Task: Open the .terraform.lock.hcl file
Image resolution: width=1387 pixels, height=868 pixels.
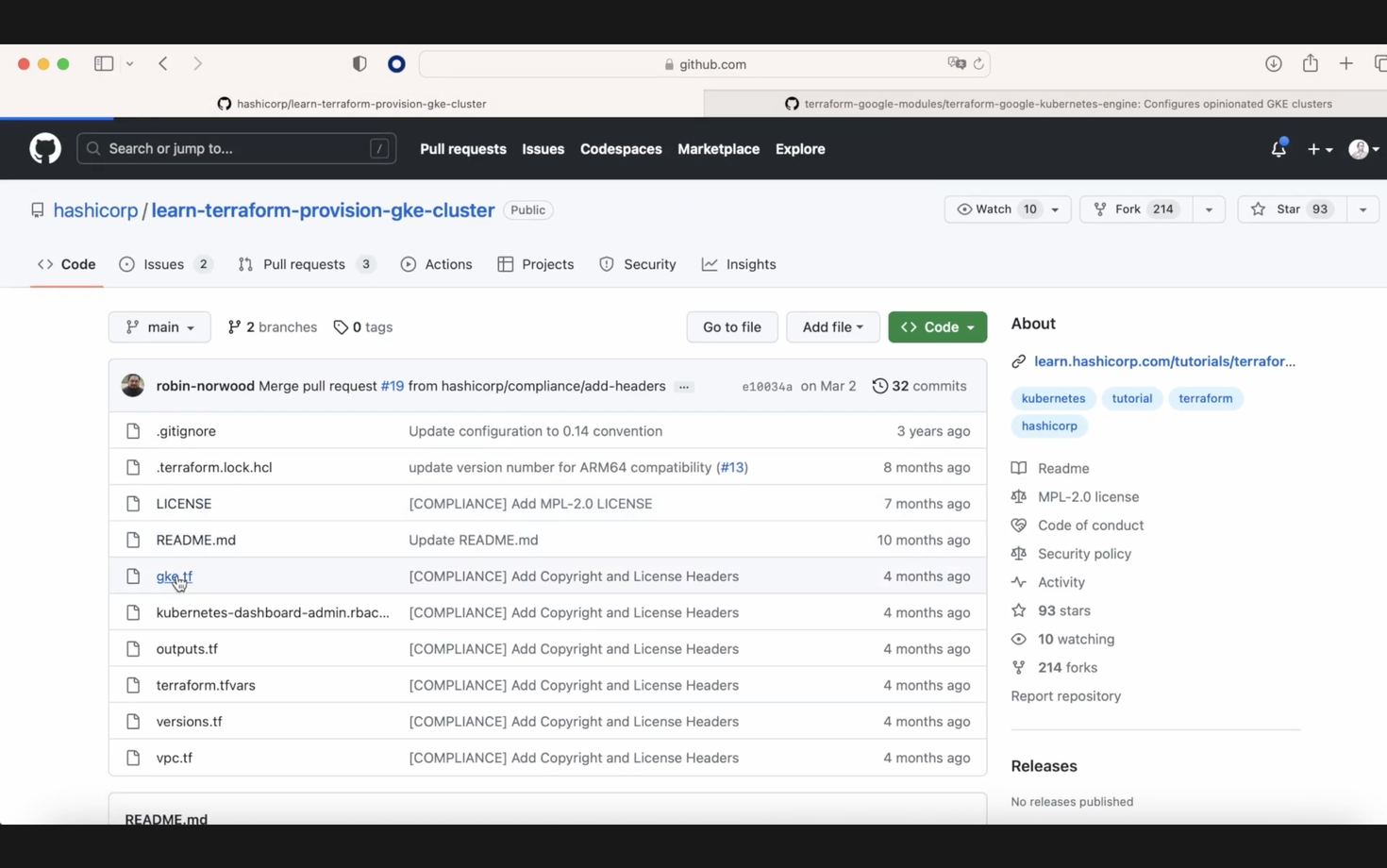Action: [x=214, y=467]
